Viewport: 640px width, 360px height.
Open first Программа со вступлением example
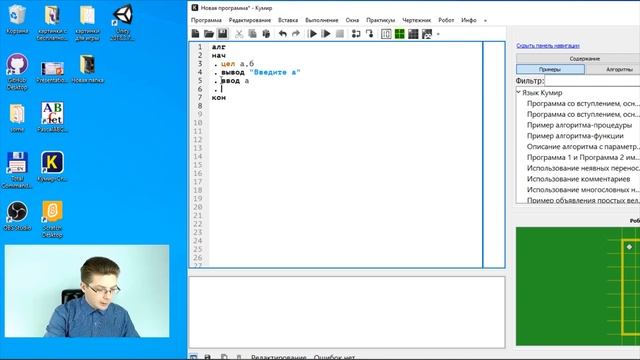click(583, 104)
